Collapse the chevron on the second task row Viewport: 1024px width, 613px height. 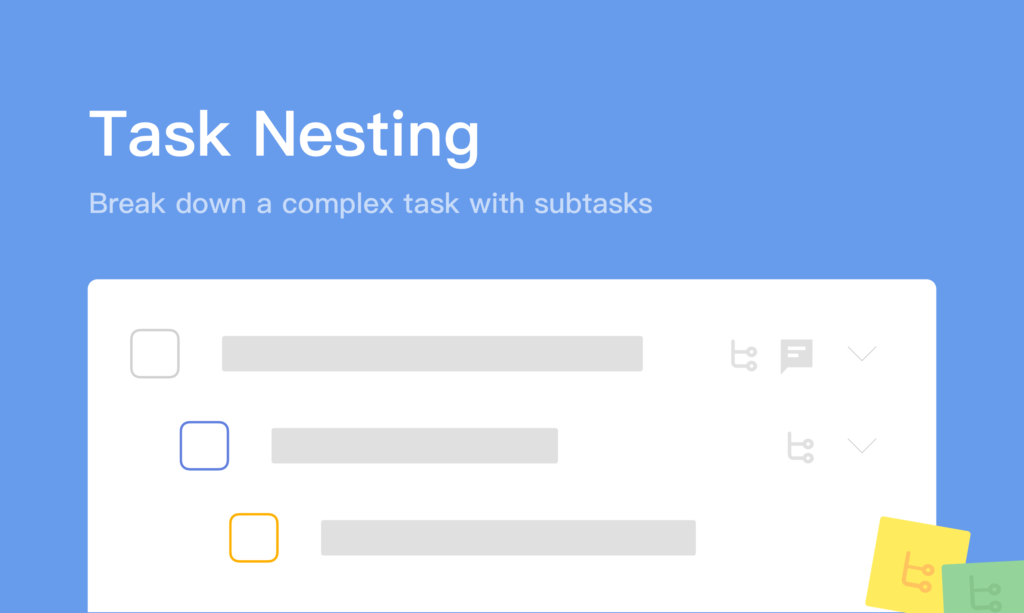tap(861, 445)
